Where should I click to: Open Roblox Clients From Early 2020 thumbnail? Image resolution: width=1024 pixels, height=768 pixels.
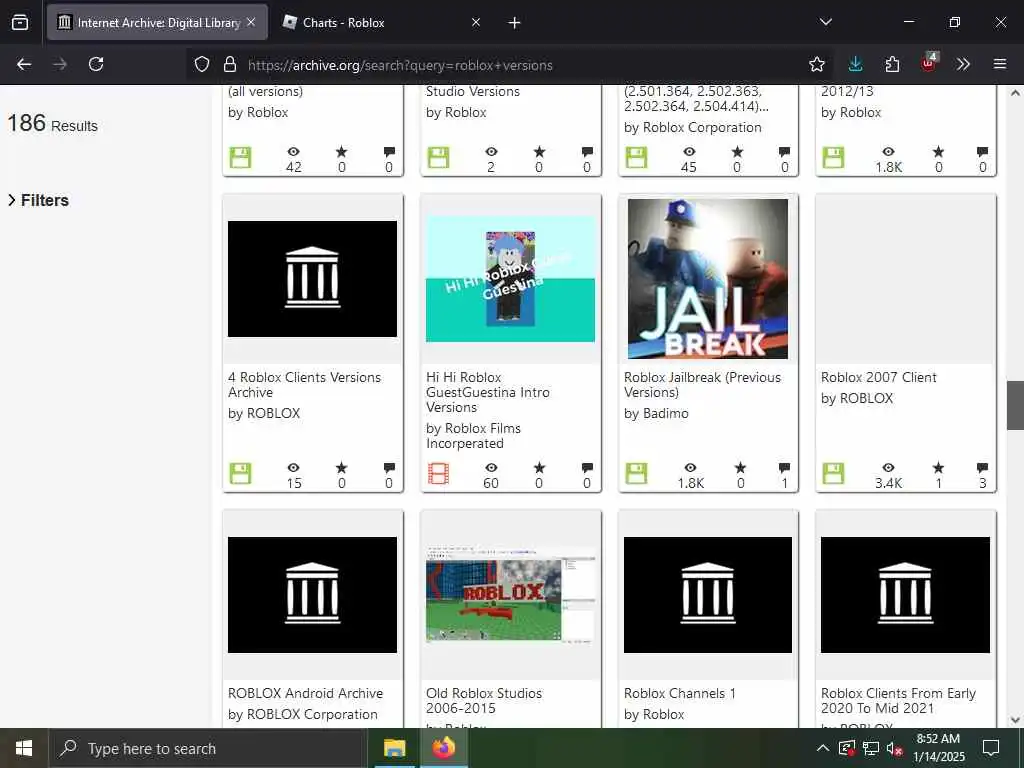click(x=905, y=594)
